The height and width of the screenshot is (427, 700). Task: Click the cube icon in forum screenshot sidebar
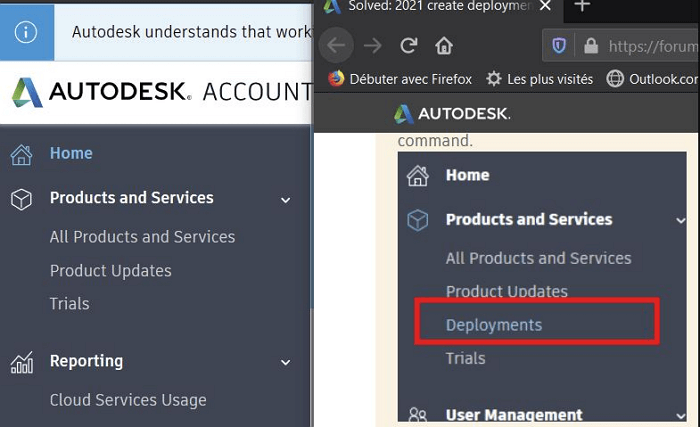tap(418, 220)
